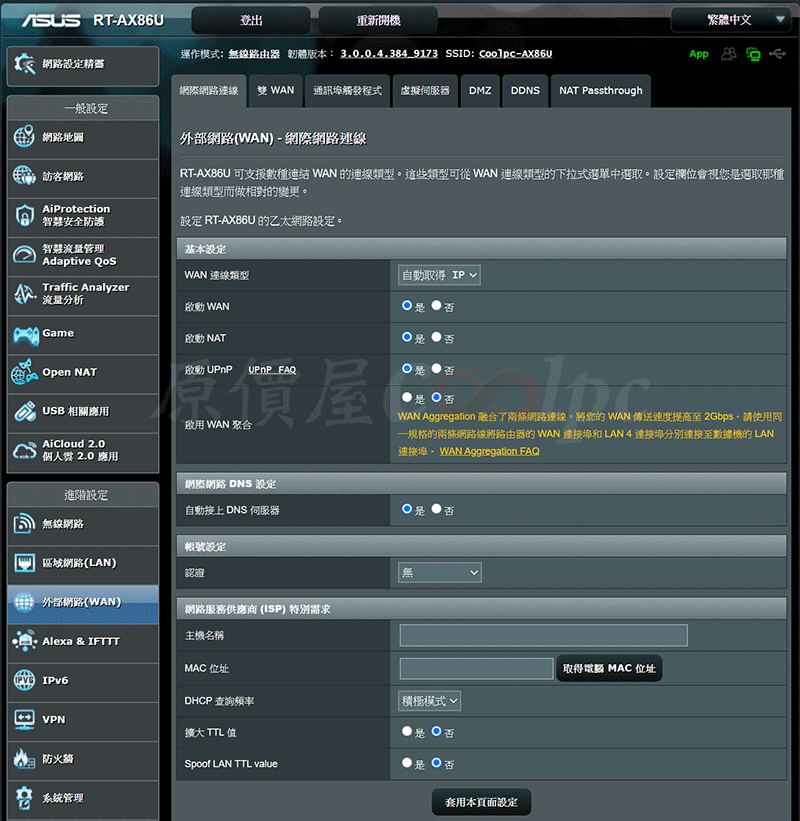Open the language selection dropdown
The width and height of the screenshot is (800, 821).
[x=730, y=20]
